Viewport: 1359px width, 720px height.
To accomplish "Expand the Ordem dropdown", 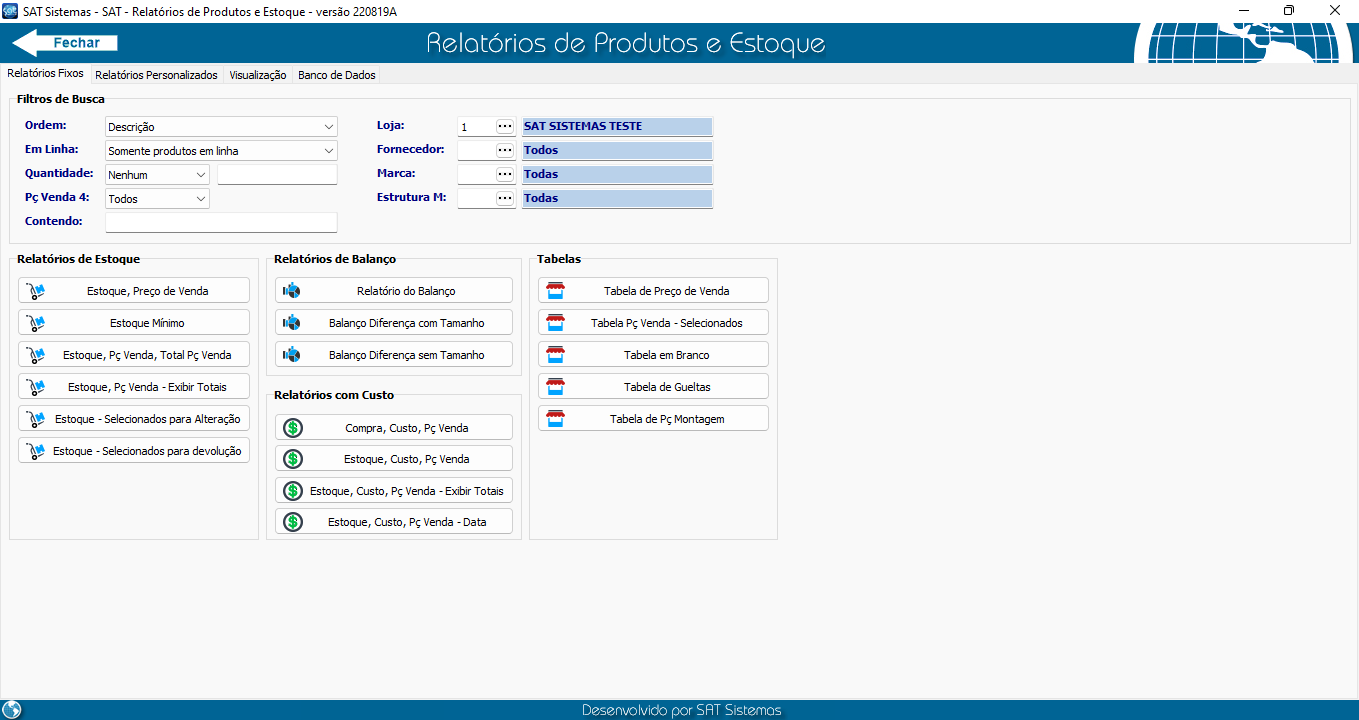I will click(329, 127).
